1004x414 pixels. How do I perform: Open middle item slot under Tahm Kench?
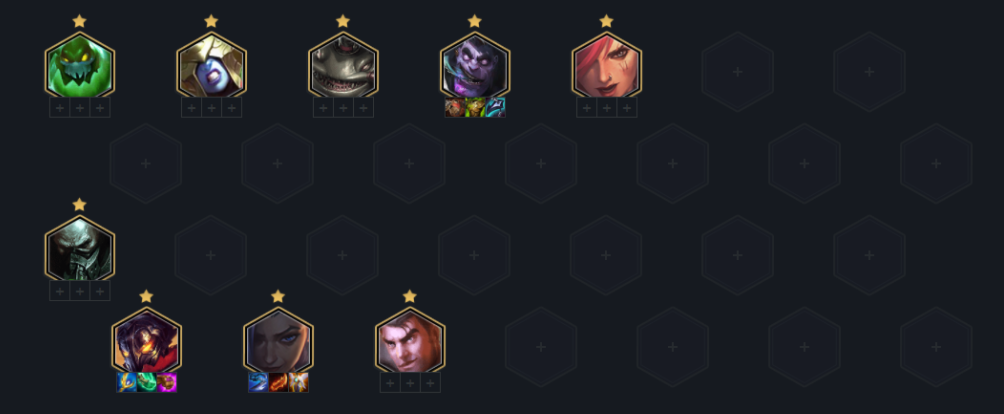343,108
